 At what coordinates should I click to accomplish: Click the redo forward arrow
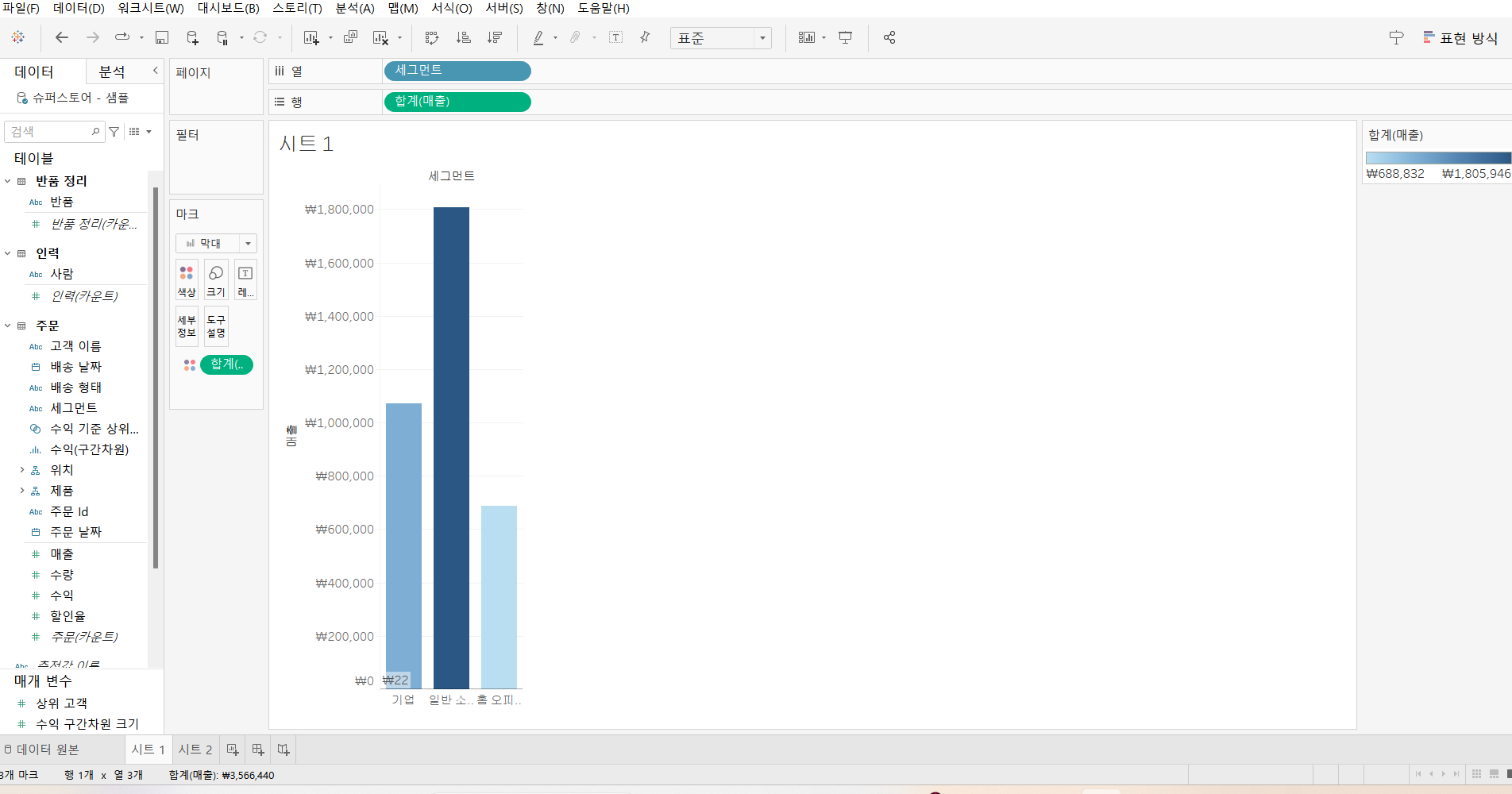pos(92,37)
